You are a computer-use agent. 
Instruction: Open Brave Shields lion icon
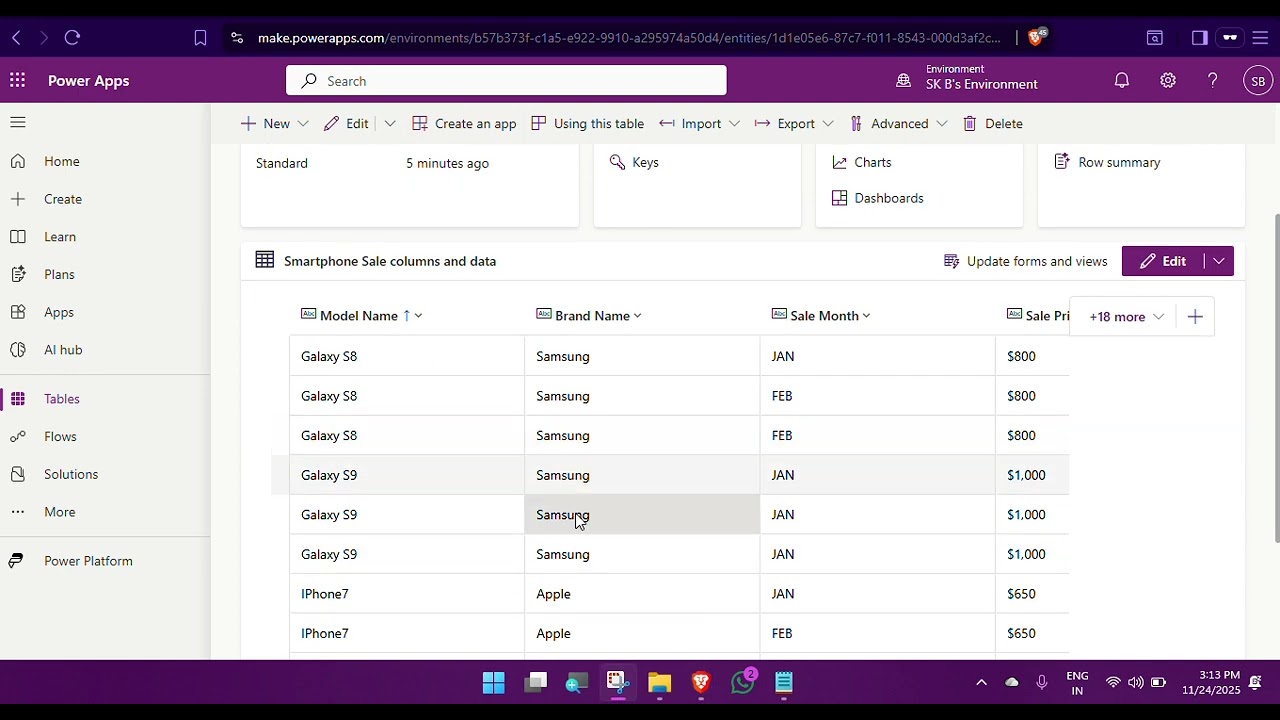tap(1036, 37)
